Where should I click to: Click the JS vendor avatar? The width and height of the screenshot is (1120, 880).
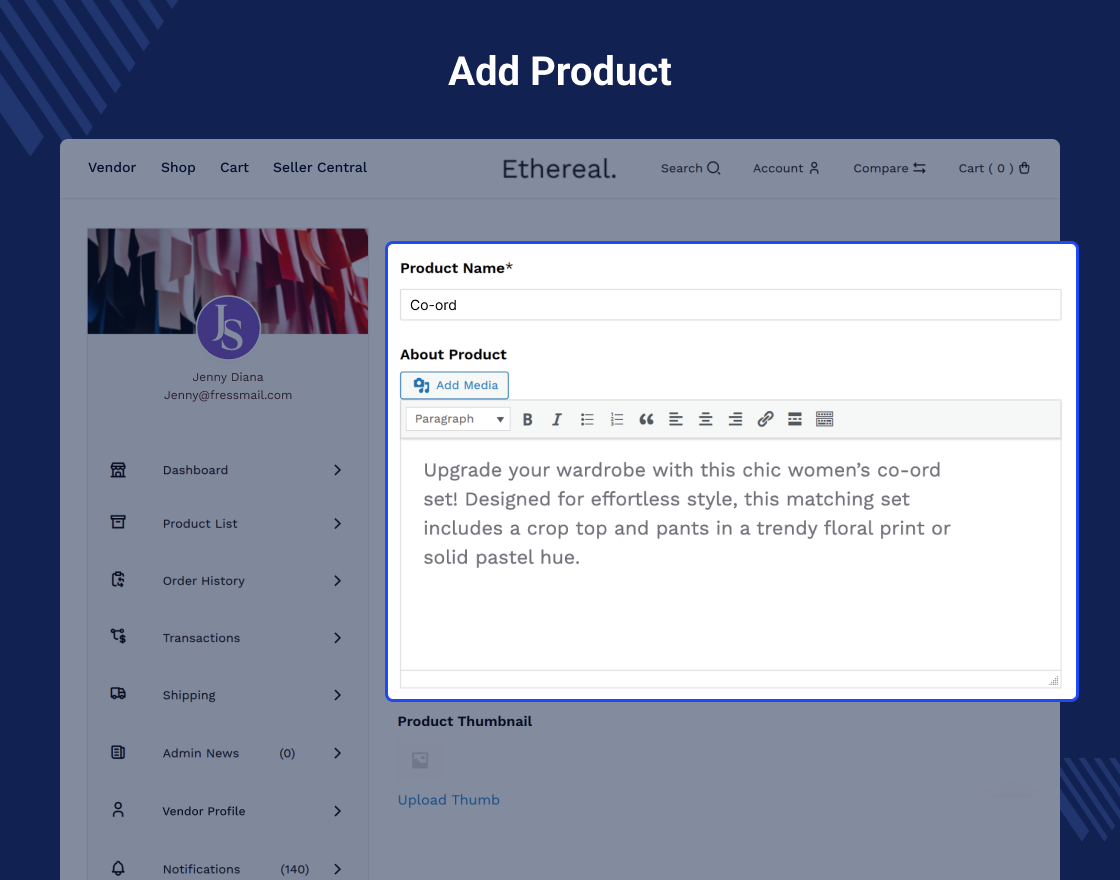coord(228,328)
